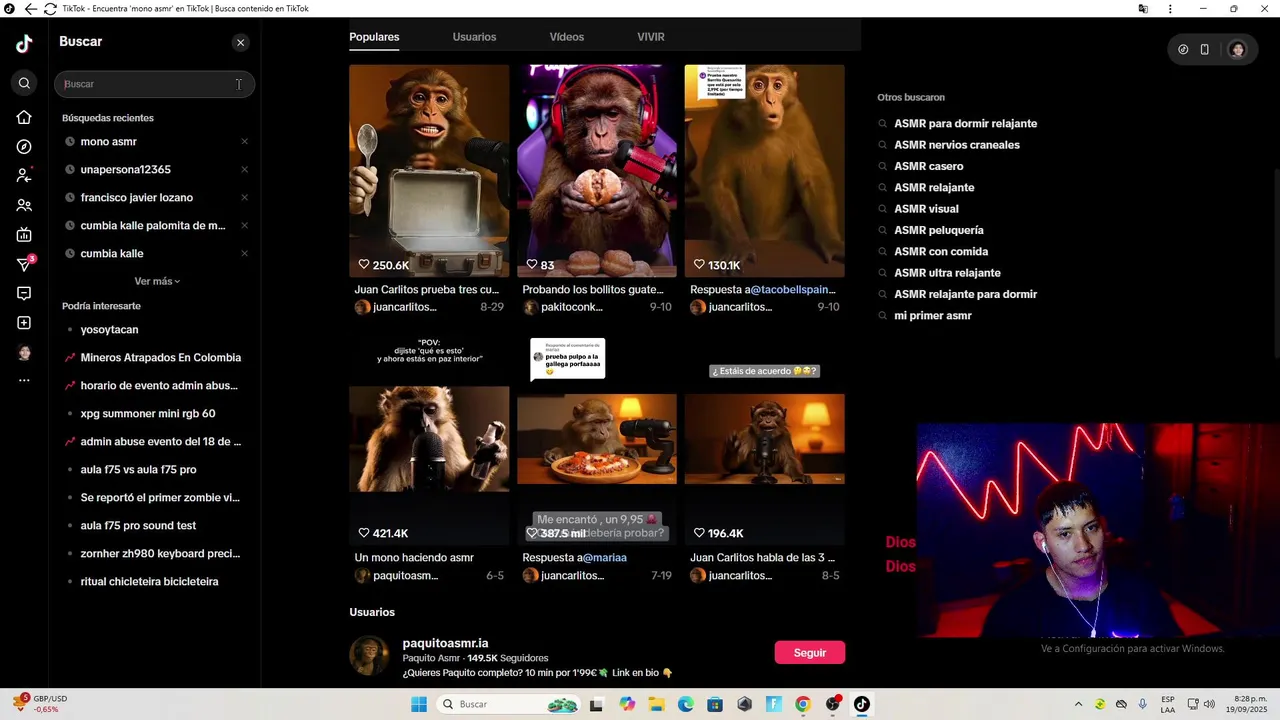Go back with the browser back arrow
Viewport: 1280px width, 720px height.
tap(30, 9)
